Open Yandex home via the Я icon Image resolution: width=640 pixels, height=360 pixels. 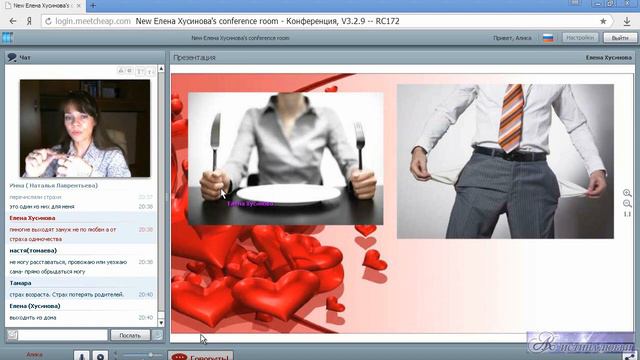coord(29,21)
